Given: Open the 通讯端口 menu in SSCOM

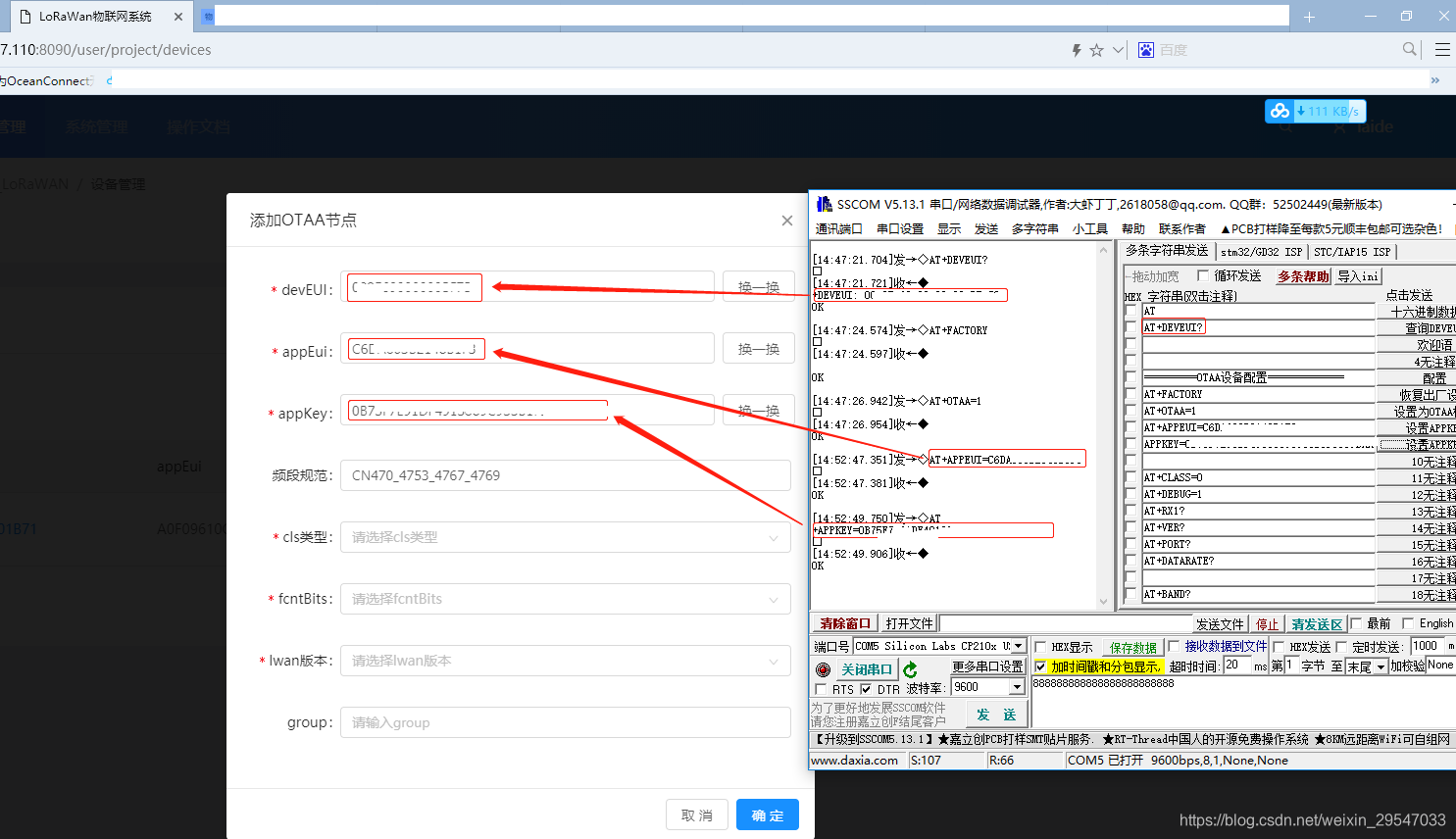Looking at the screenshot, I should pos(838,228).
